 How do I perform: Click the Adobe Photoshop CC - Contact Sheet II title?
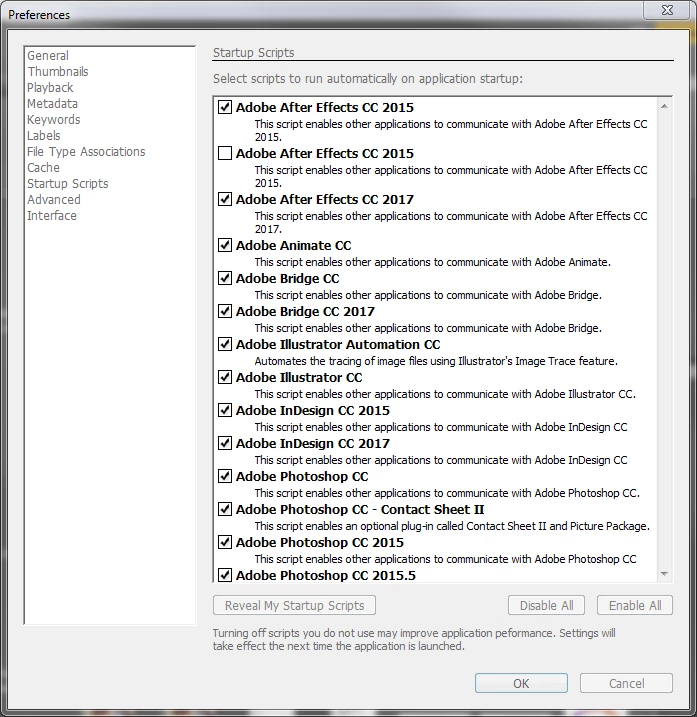click(360, 509)
